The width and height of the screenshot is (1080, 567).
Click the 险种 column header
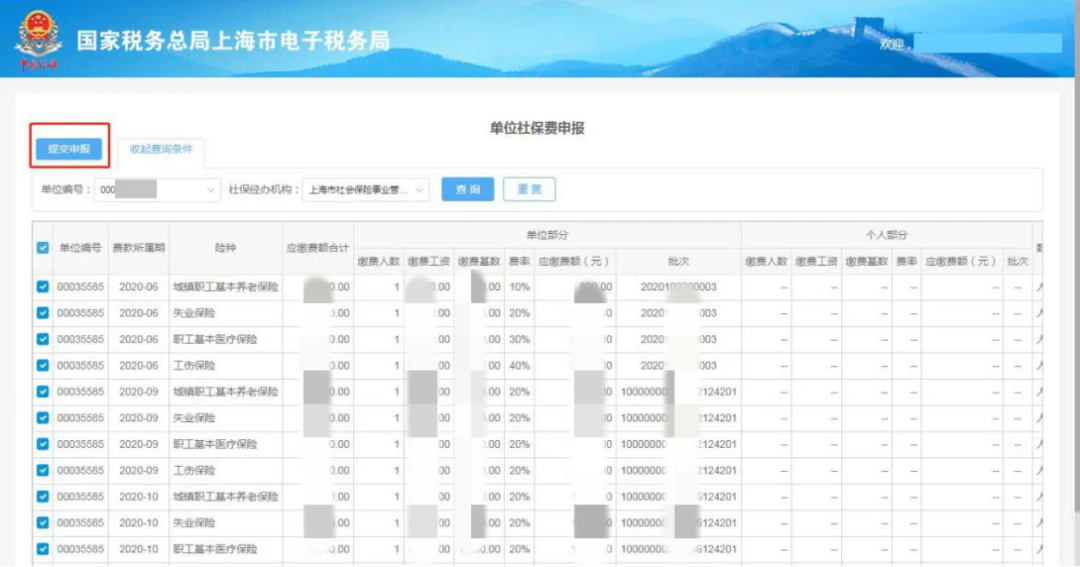click(x=225, y=248)
